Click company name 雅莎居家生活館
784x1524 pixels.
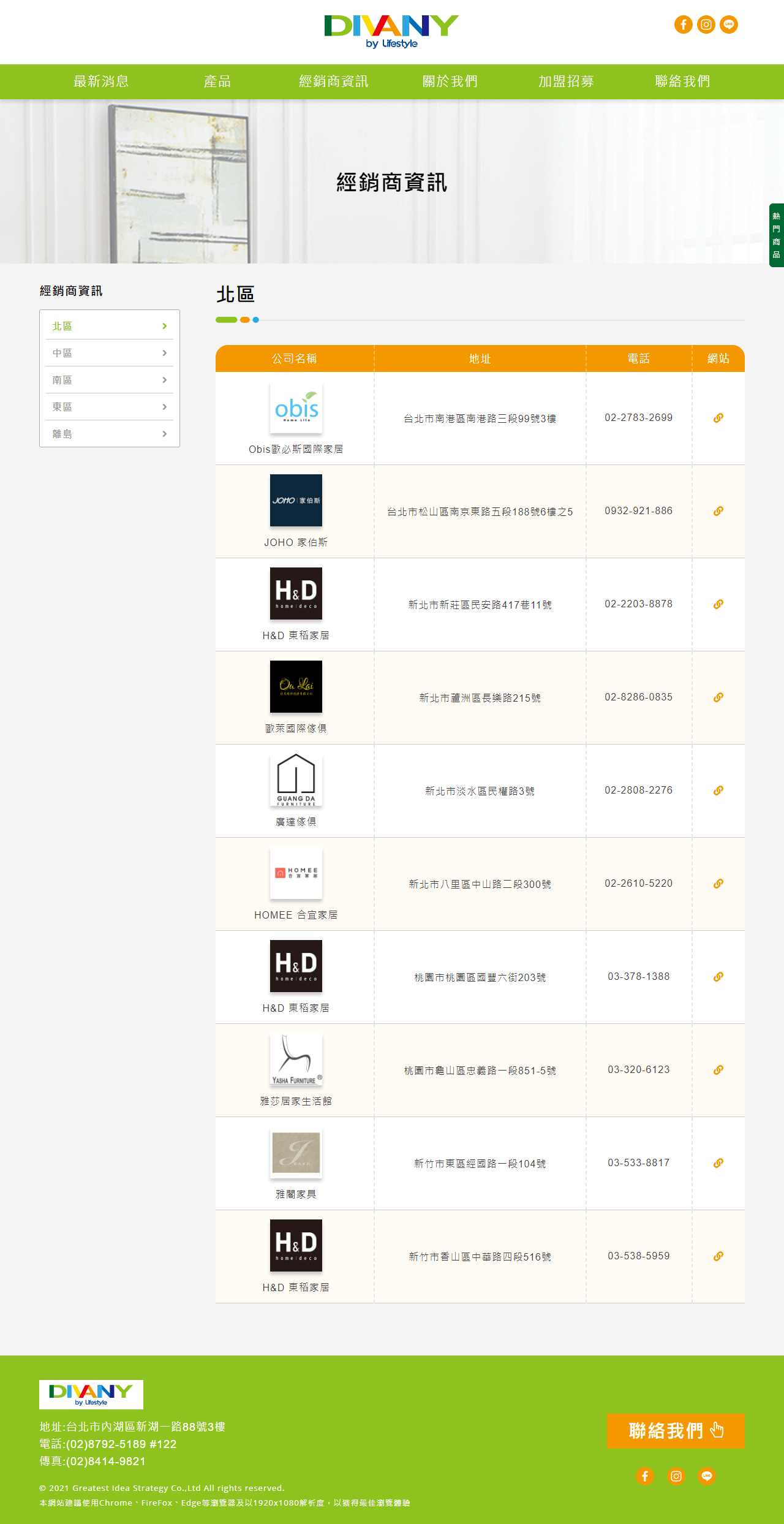(296, 1101)
